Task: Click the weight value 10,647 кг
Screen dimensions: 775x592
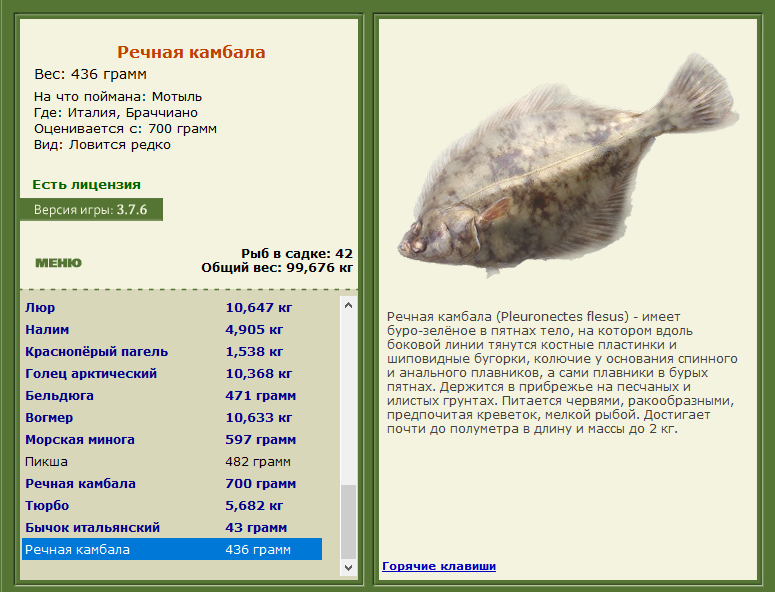Action: 258,307
